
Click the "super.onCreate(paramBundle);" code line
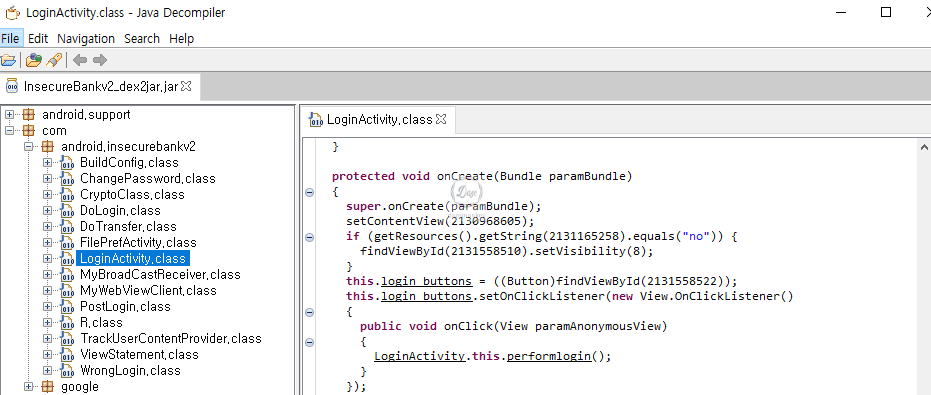(444, 207)
